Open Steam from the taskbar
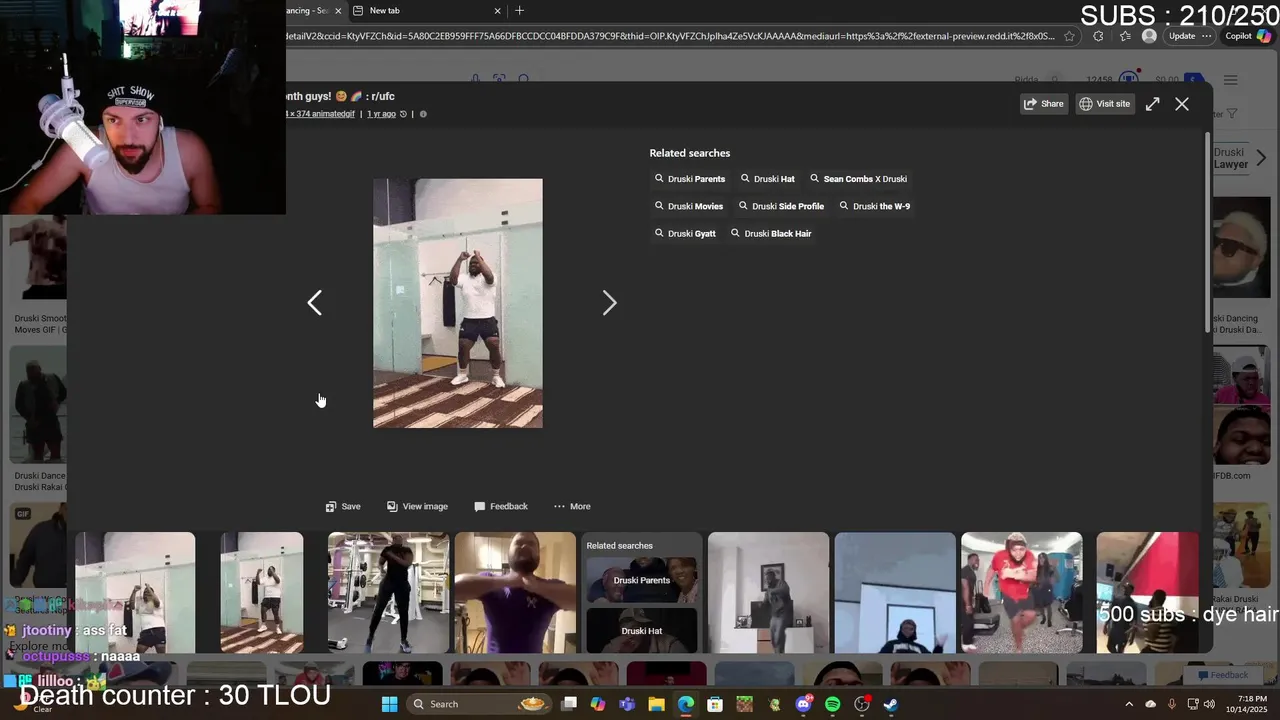The image size is (1280, 720). [x=891, y=704]
